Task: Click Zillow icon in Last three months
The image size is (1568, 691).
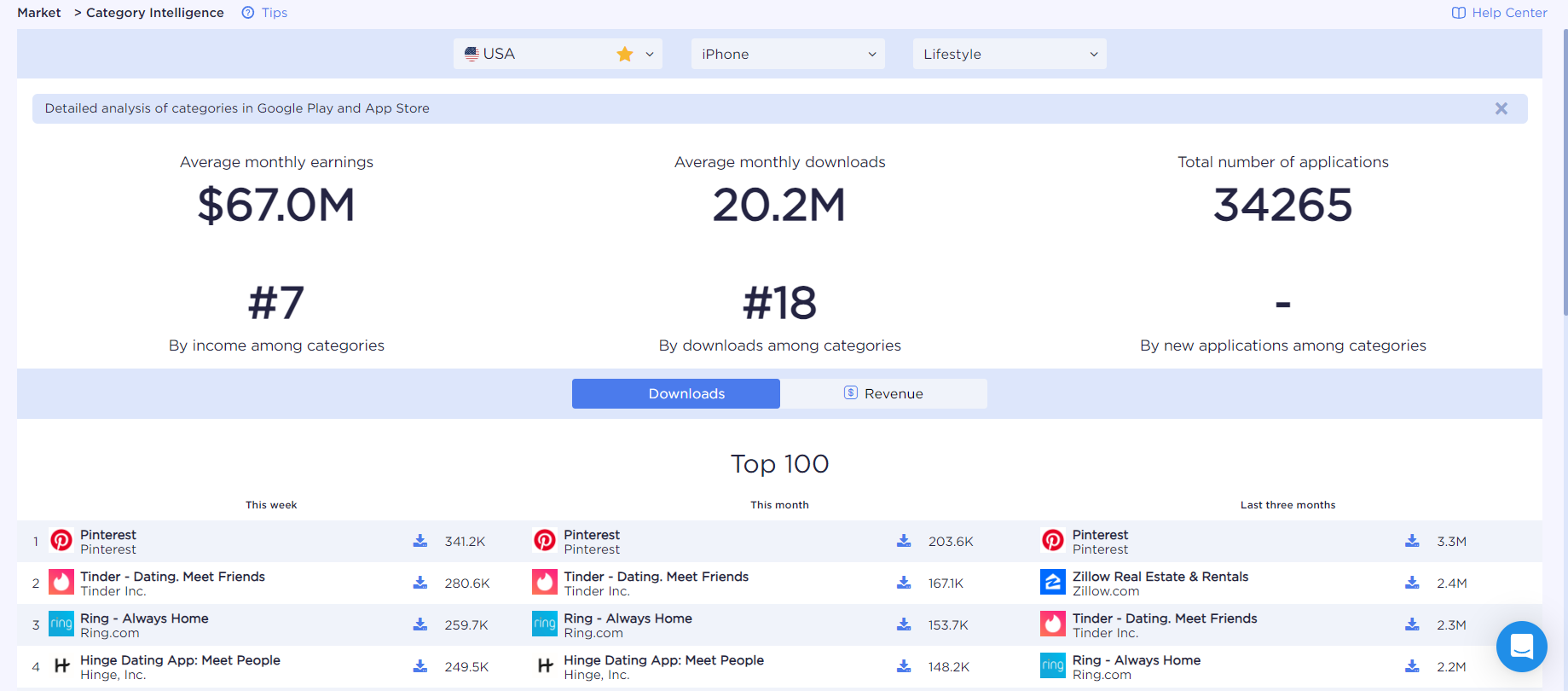Action: [1053, 582]
